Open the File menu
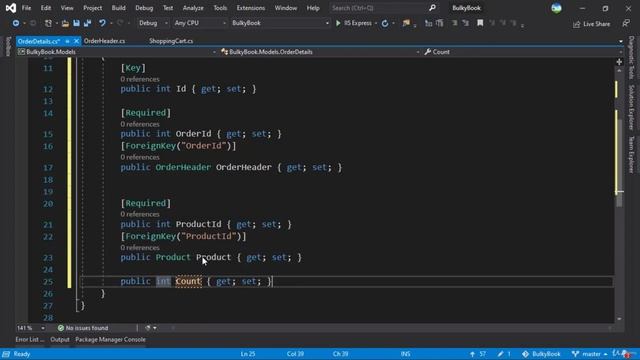This screenshot has height=360, width=640. pyautogui.click(x=26, y=8)
